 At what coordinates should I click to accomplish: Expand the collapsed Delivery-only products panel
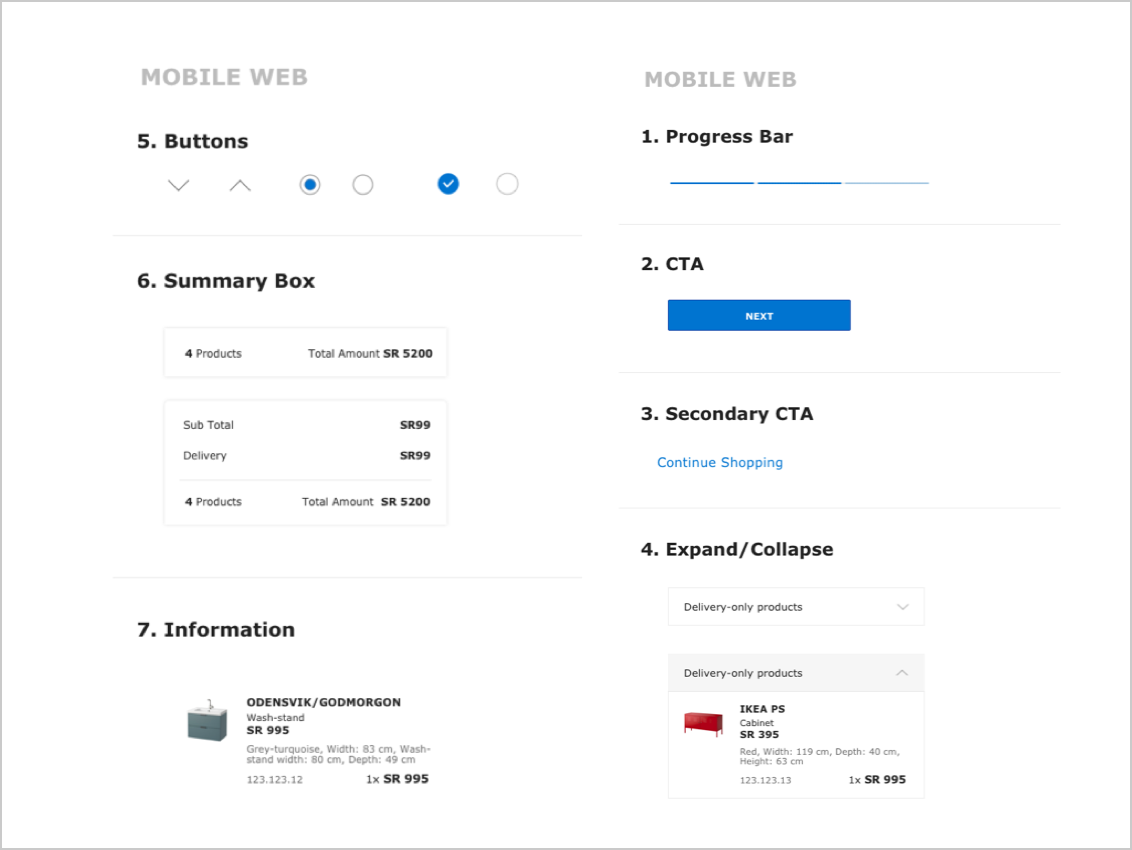tap(796, 606)
